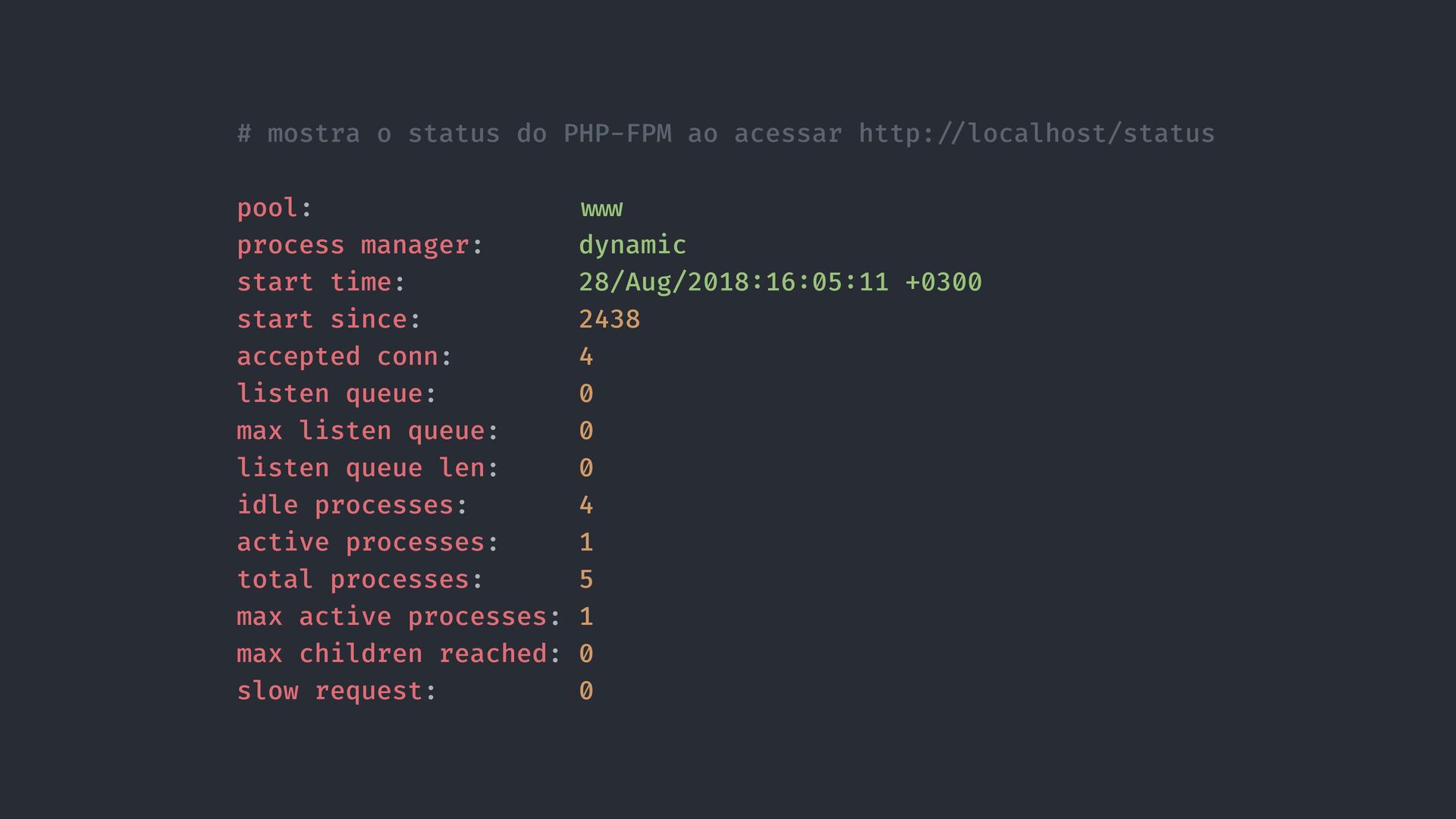Click the 'max listen queue' label
Screen dimensions: 1456x819
[x=360, y=431]
